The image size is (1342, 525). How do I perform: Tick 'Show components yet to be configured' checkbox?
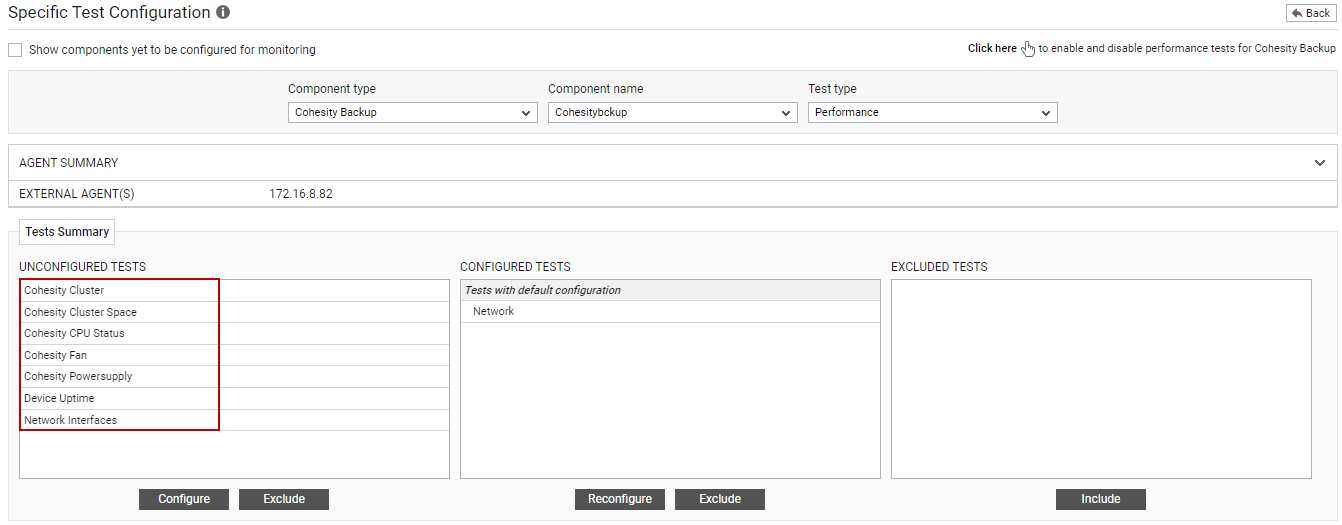[15, 49]
